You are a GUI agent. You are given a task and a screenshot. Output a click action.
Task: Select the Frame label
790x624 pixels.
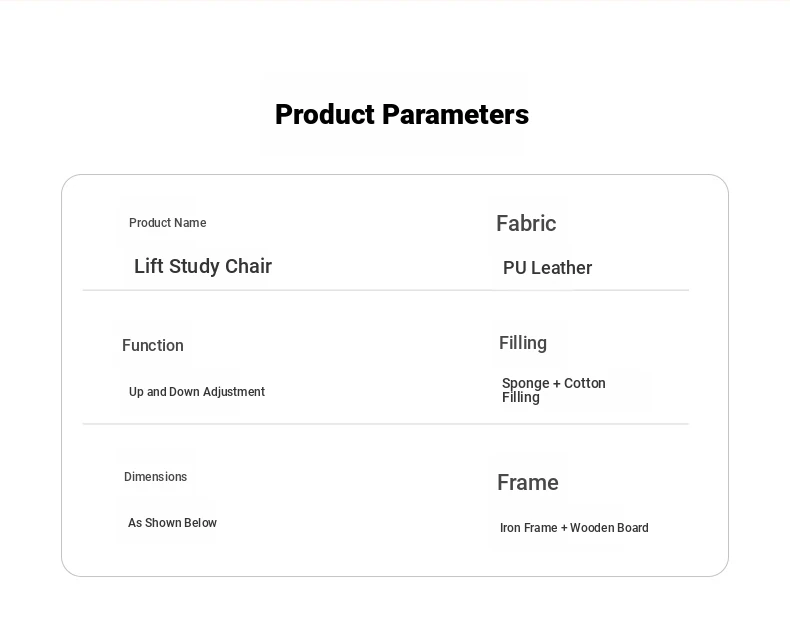click(528, 482)
